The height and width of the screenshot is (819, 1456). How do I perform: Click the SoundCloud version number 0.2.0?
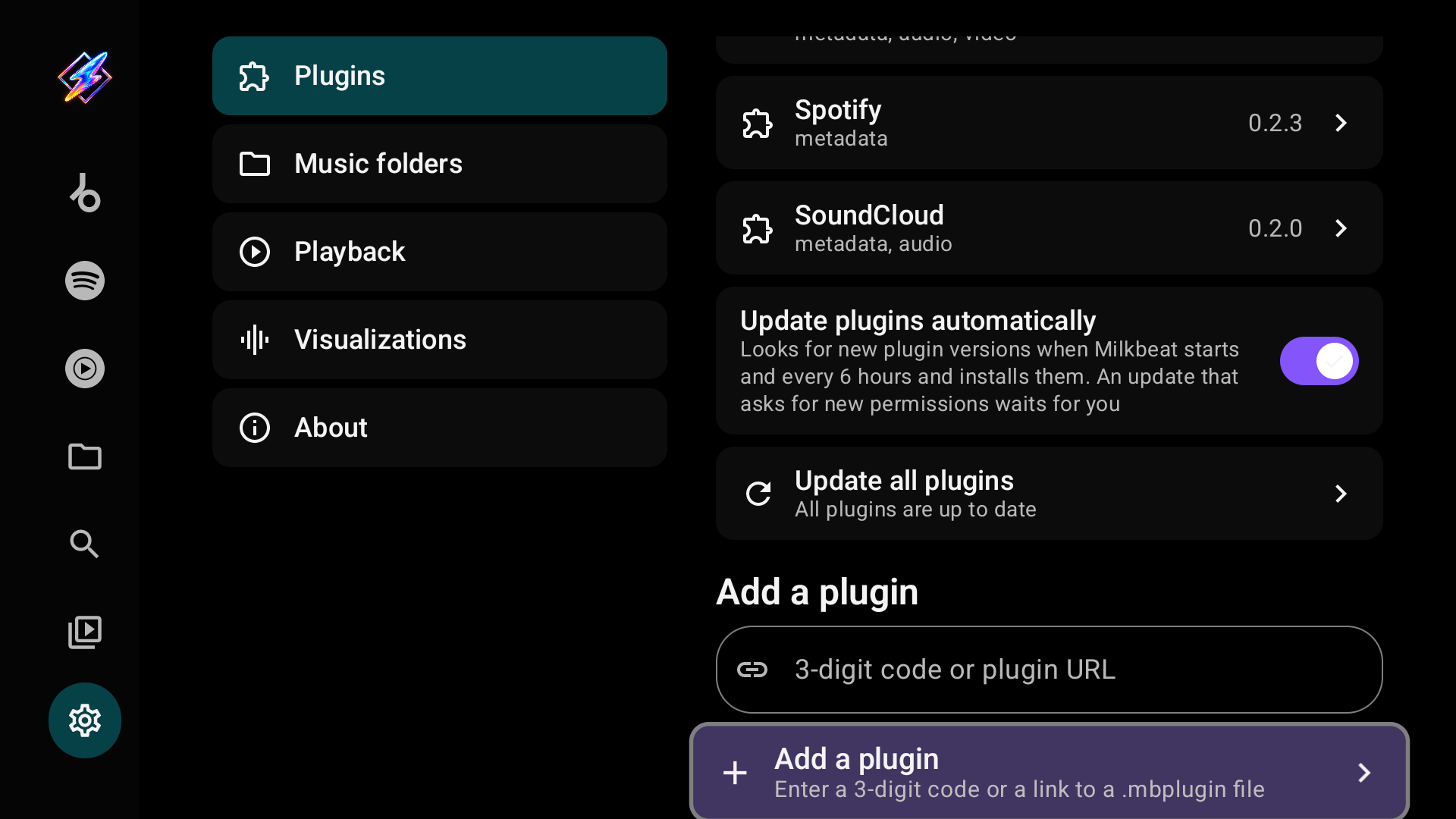click(x=1275, y=228)
